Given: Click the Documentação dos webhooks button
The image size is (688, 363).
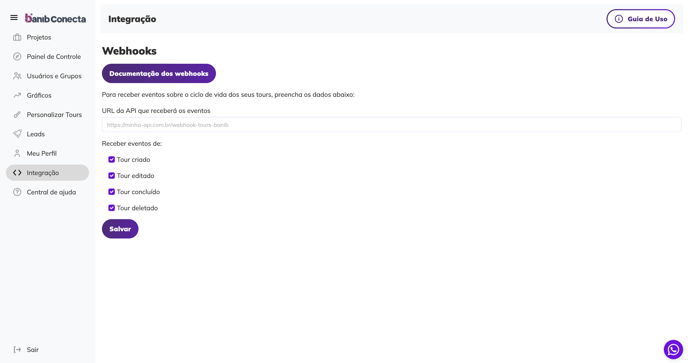Looking at the screenshot, I should tap(159, 73).
